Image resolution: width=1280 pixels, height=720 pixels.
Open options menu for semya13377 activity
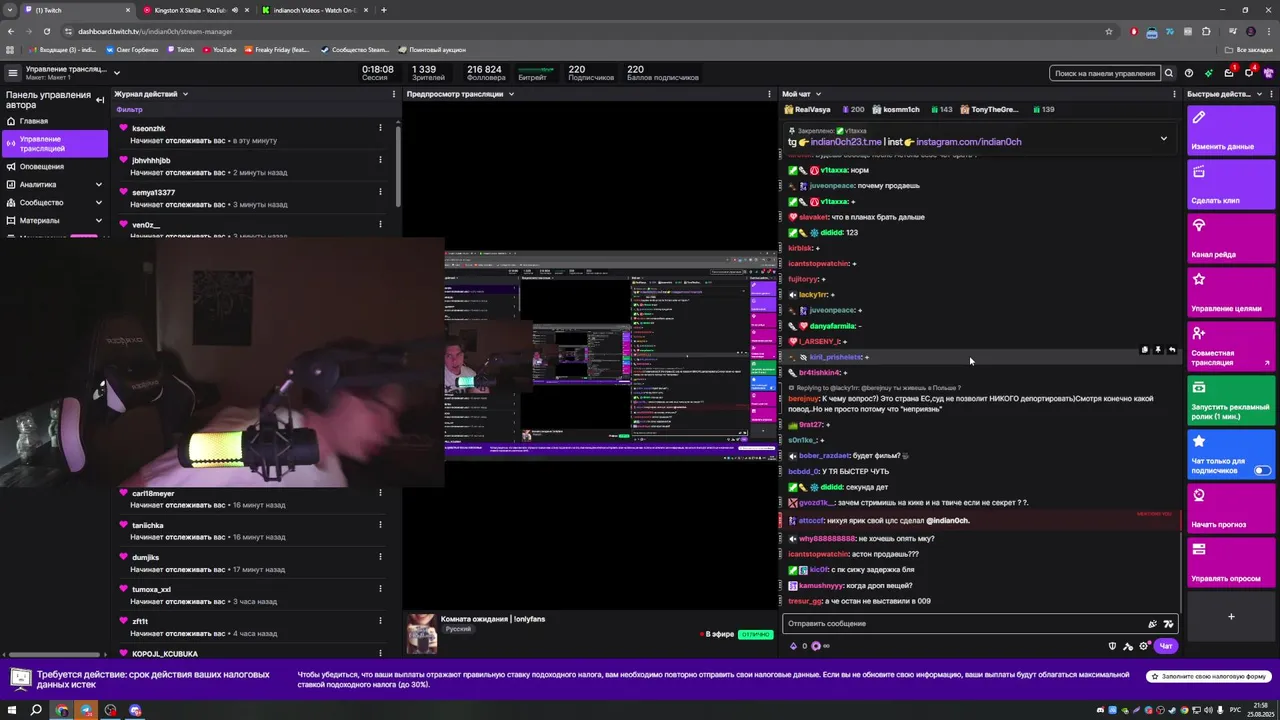(x=380, y=192)
